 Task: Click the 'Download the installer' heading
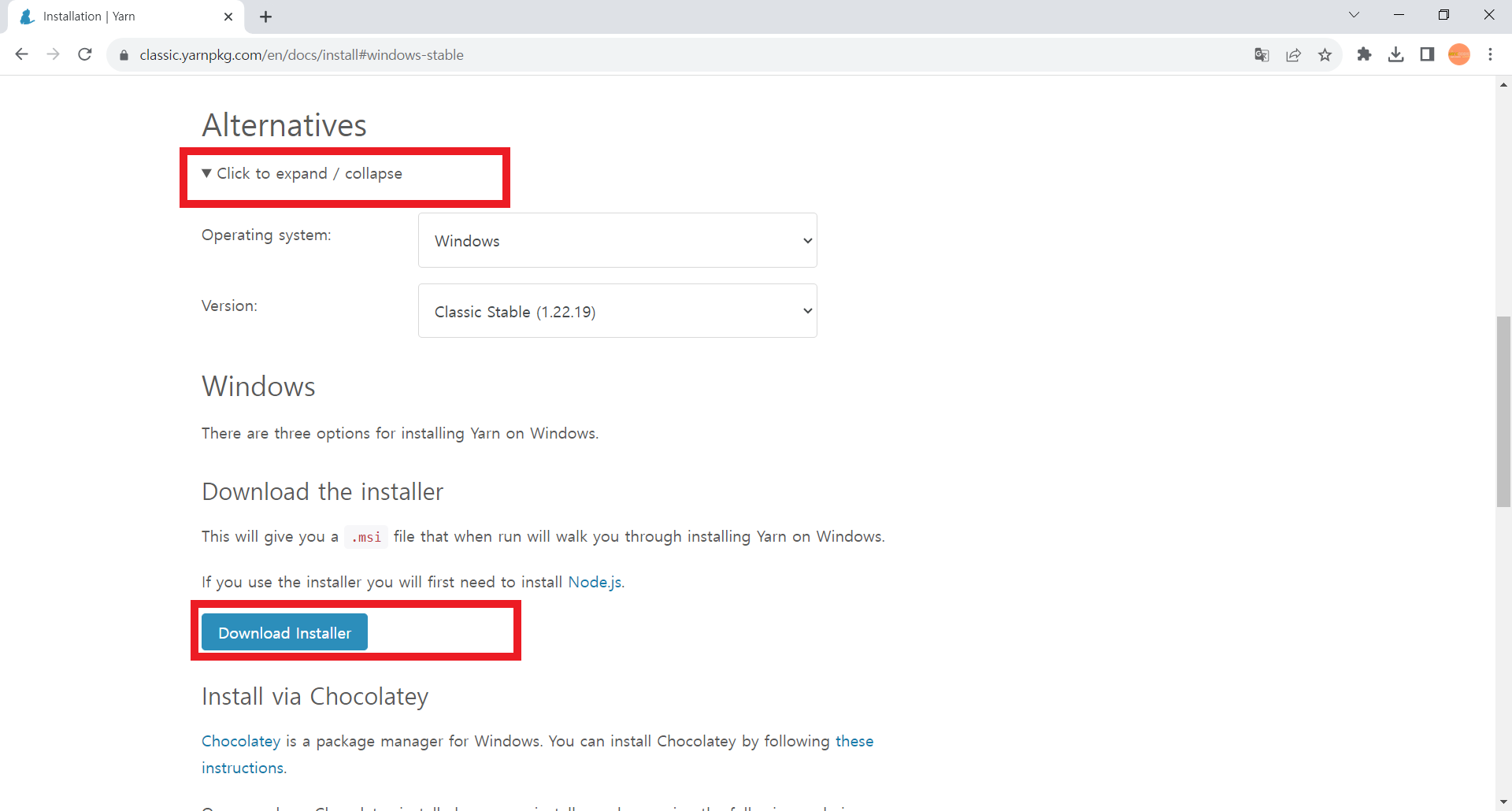click(322, 491)
